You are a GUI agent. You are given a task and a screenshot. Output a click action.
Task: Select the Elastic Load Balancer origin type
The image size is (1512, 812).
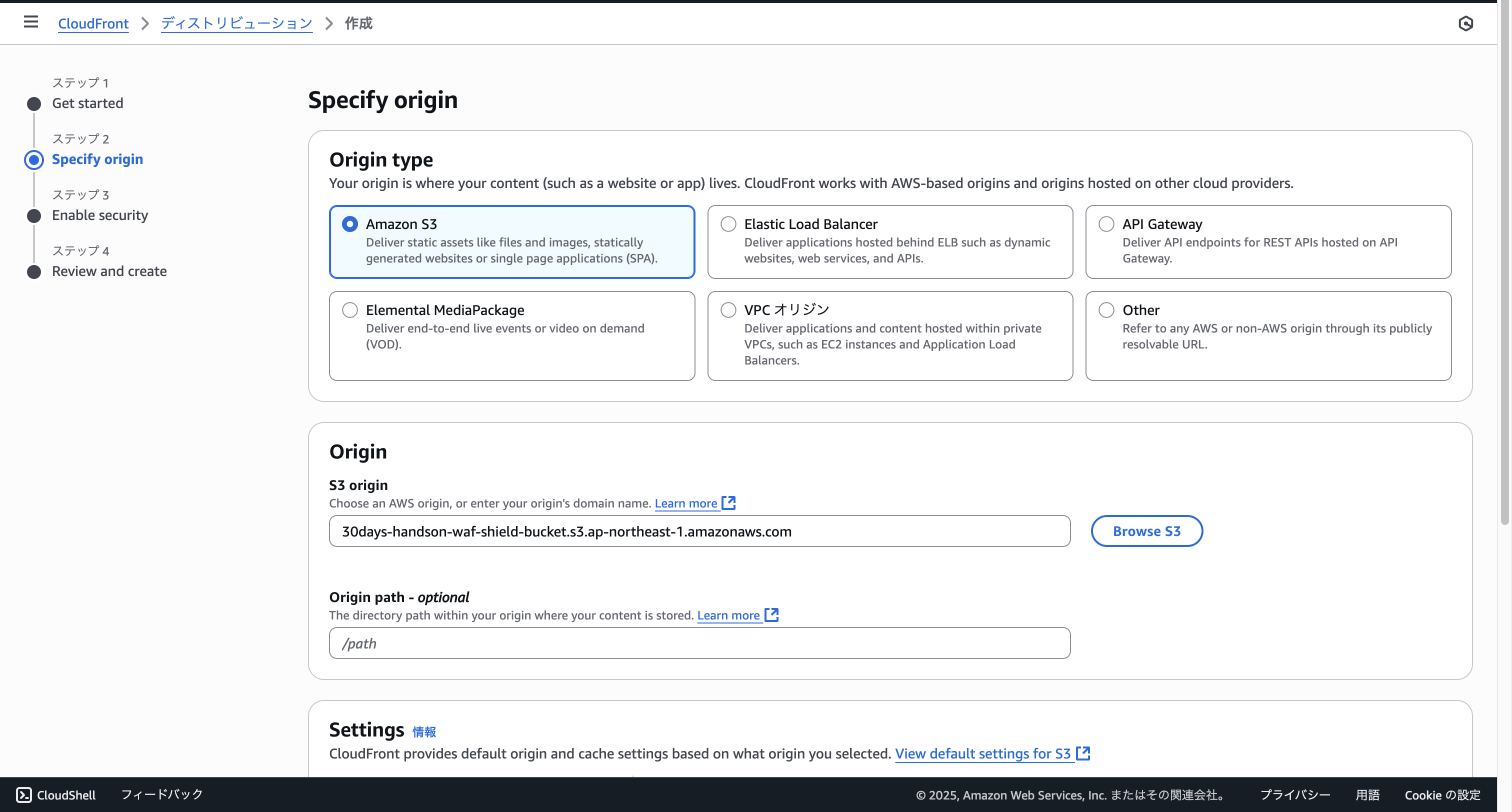pyautogui.click(x=728, y=224)
